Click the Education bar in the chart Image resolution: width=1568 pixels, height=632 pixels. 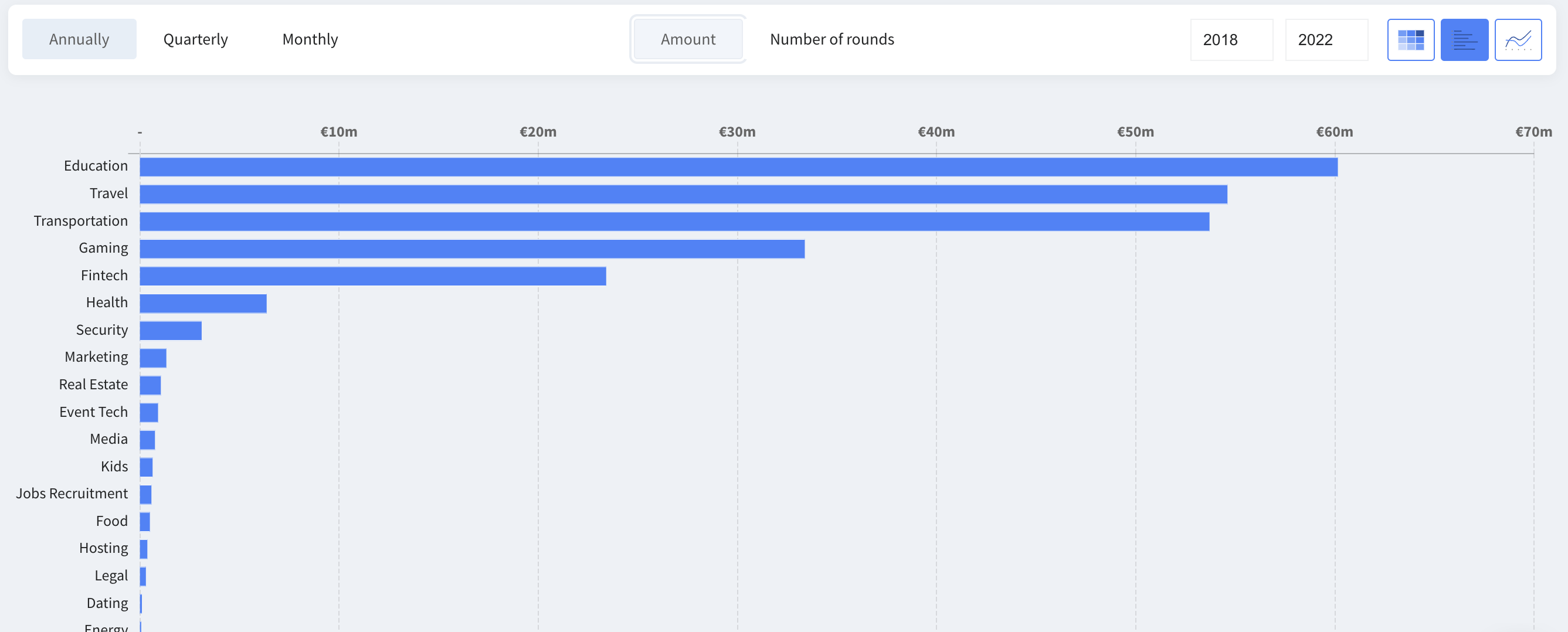tap(738, 167)
